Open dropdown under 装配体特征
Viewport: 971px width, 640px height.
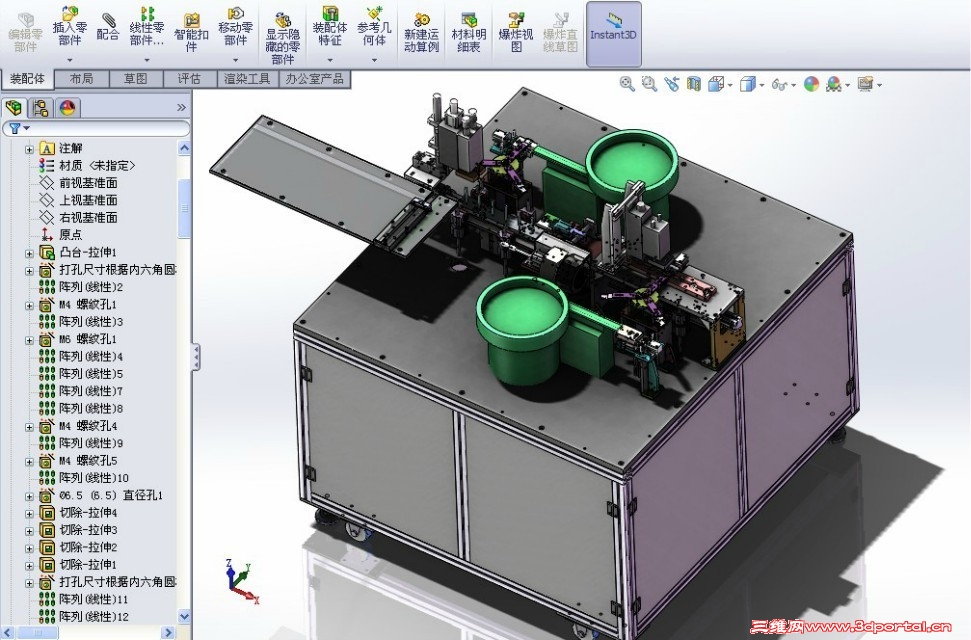click(x=330, y=60)
